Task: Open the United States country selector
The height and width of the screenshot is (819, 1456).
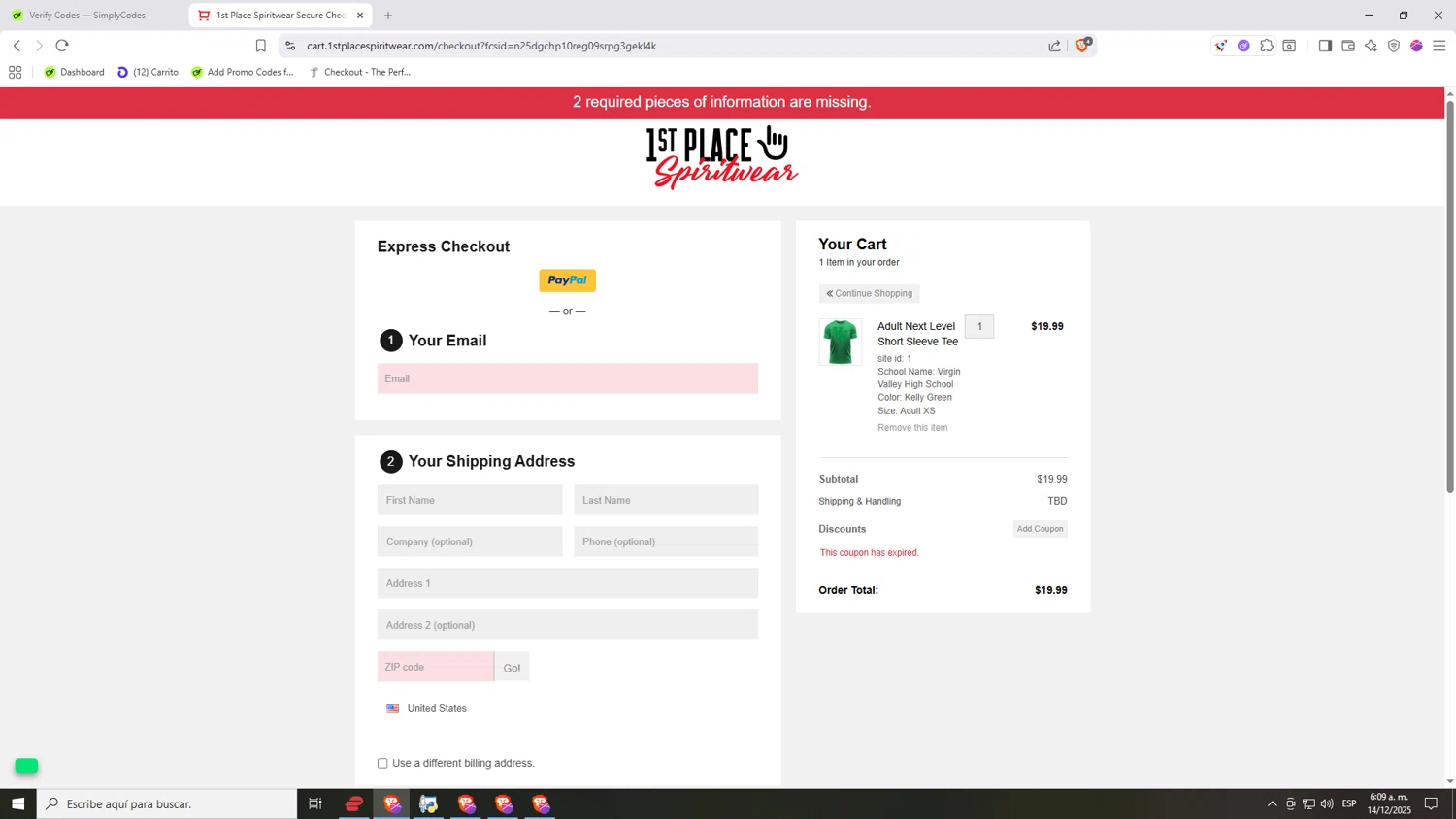Action: [427, 708]
